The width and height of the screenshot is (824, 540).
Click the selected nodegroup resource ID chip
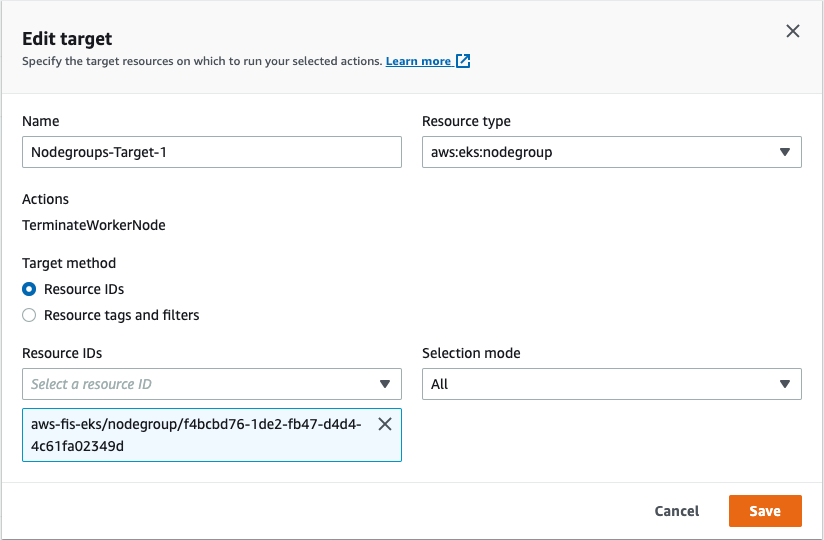[x=195, y=435]
